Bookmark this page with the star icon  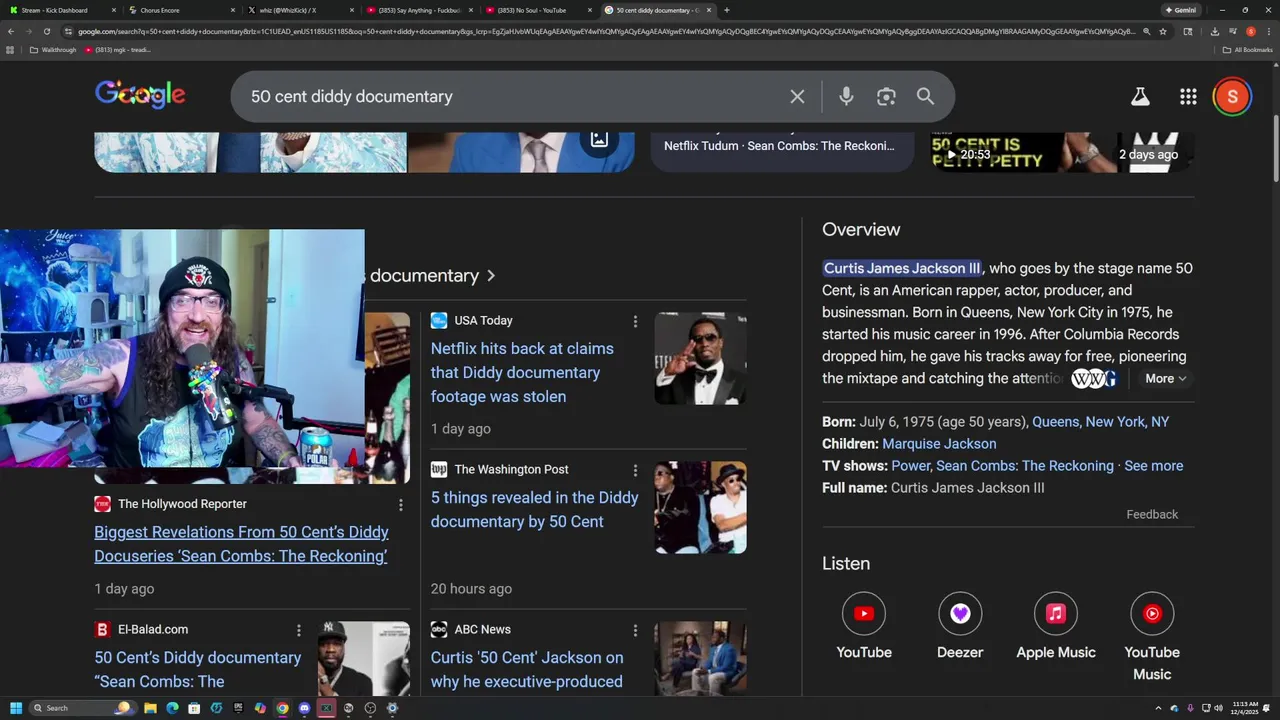point(1163,31)
